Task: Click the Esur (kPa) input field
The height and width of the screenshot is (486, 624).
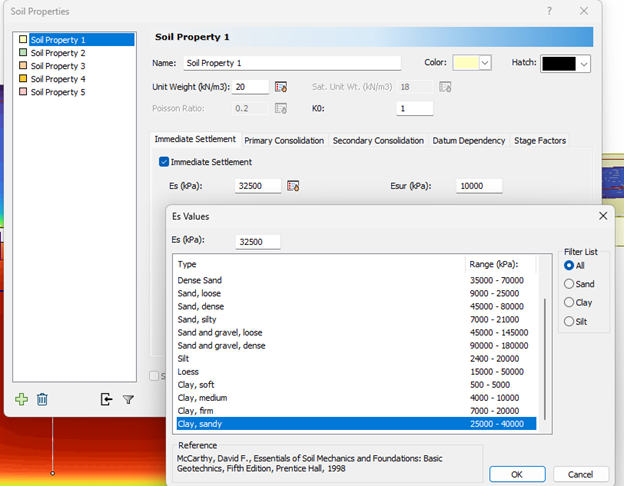Action: [479, 186]
